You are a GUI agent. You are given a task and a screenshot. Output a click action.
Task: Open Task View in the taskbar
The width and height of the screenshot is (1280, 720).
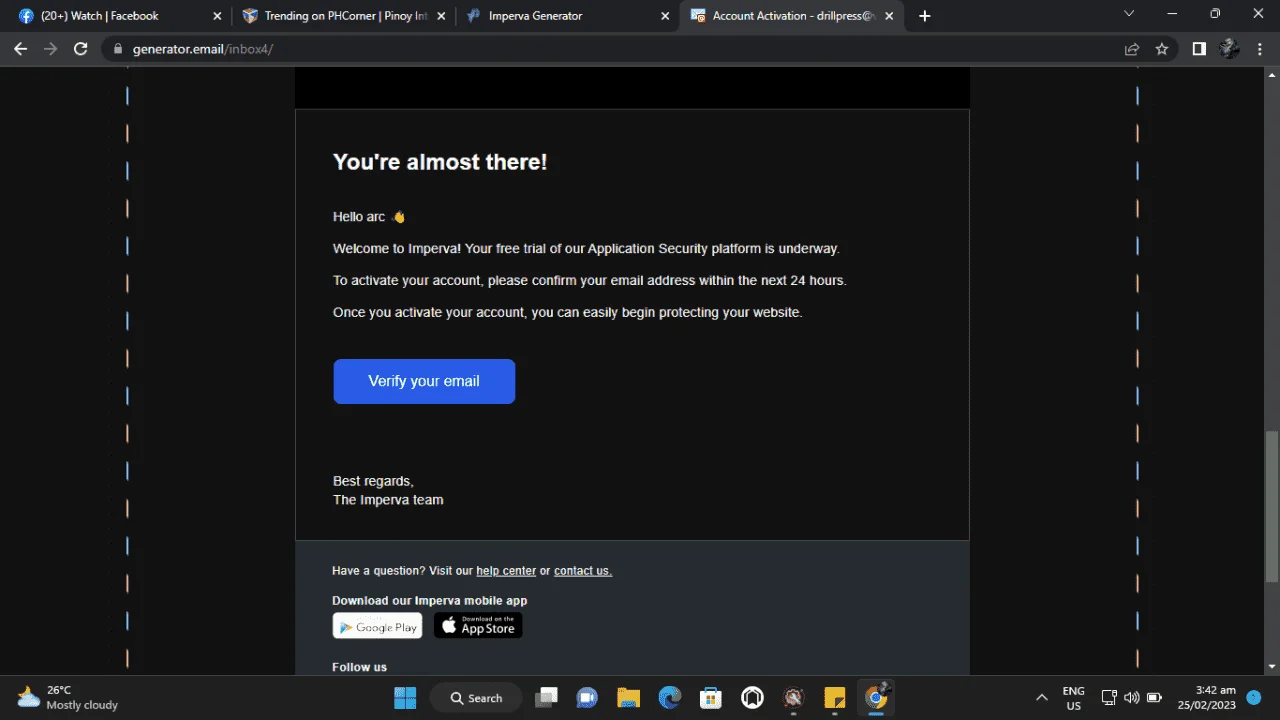[x=546, y=698]
